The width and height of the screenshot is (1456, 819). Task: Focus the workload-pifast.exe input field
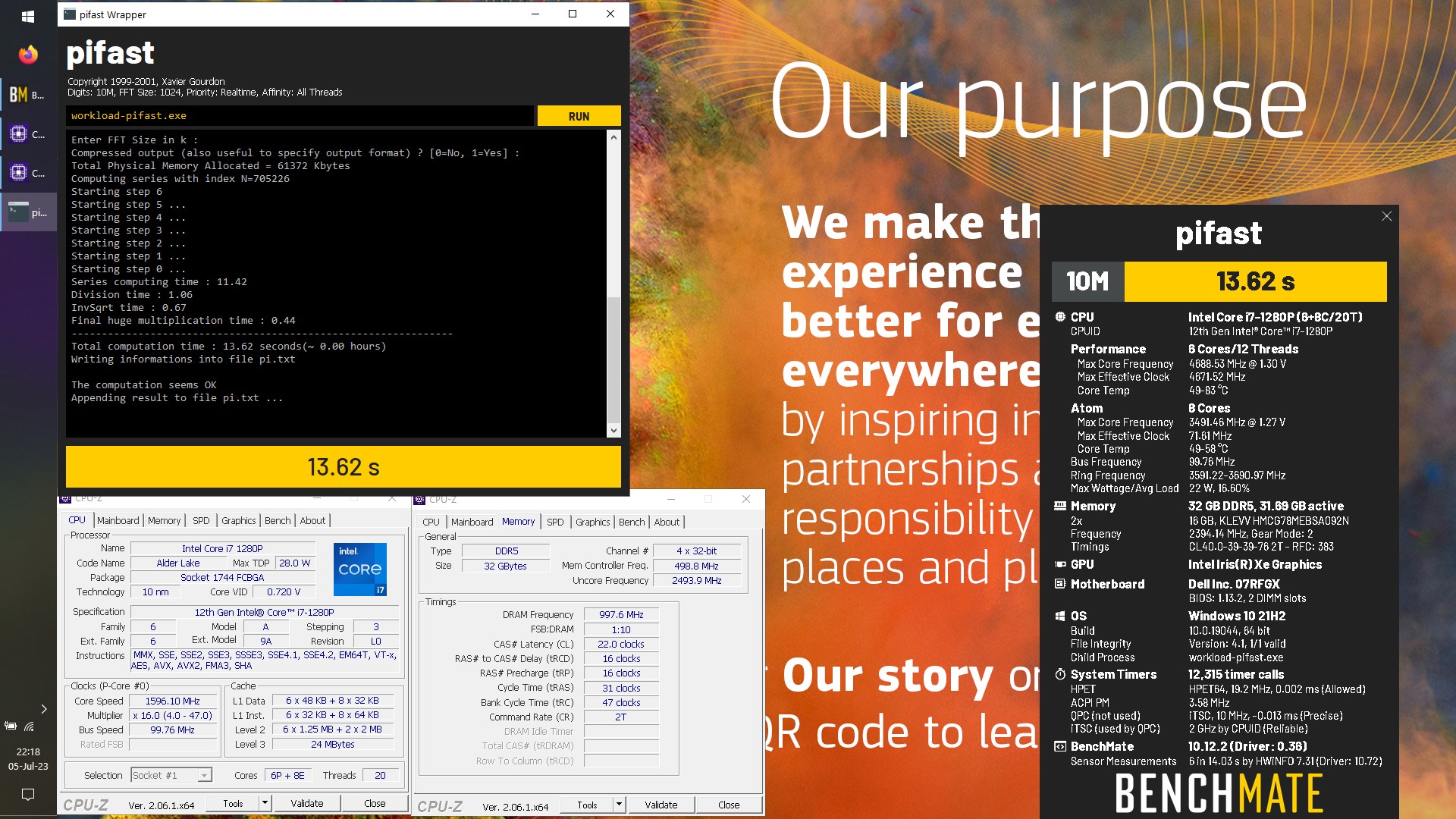(300, 116)
